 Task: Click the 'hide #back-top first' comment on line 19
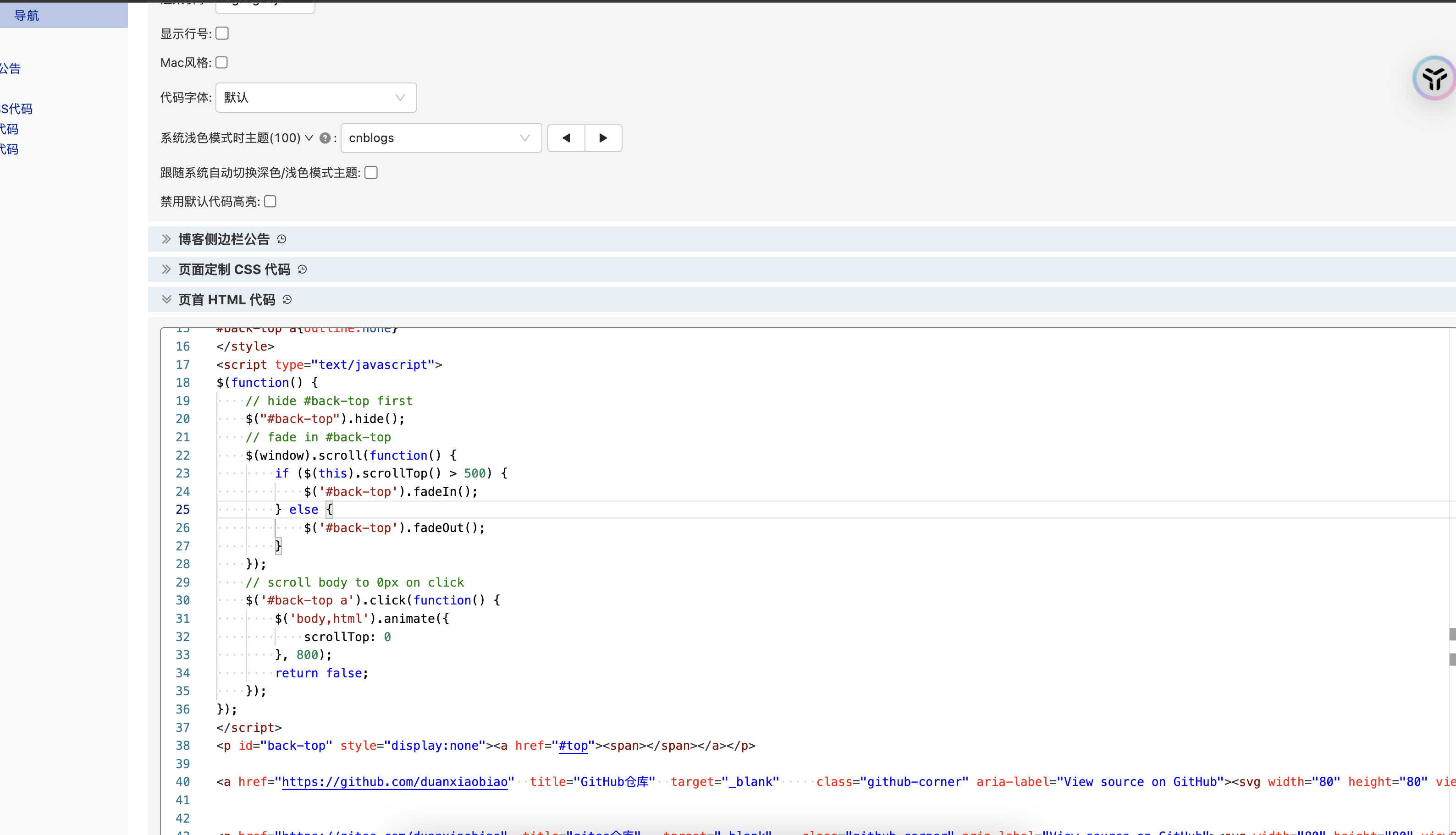click(329, 401)
